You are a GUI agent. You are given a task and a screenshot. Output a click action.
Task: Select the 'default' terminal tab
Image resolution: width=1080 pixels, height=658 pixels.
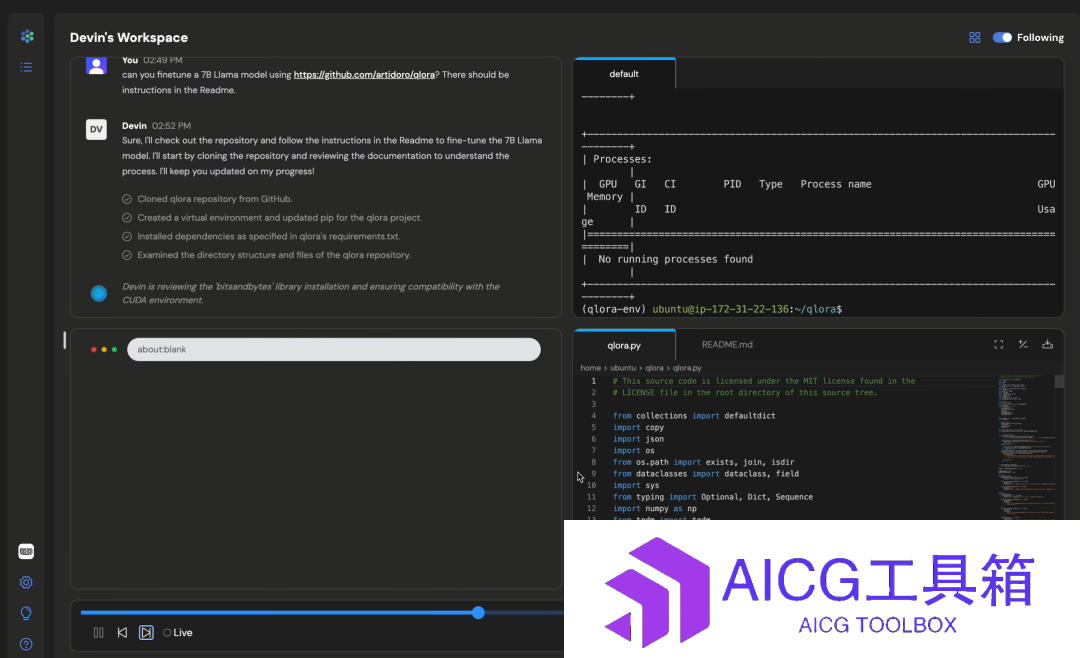coord(624,74)
